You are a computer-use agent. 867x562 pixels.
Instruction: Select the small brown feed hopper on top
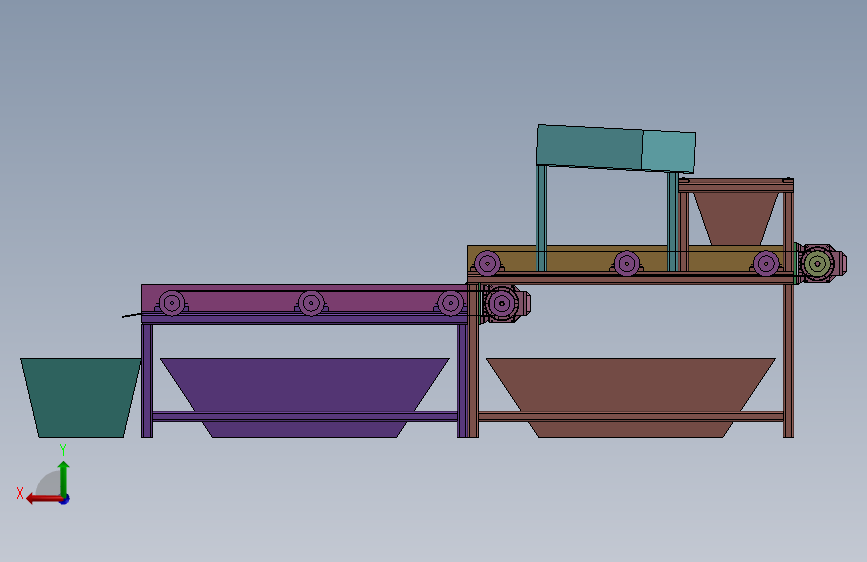tap(735, 218)
